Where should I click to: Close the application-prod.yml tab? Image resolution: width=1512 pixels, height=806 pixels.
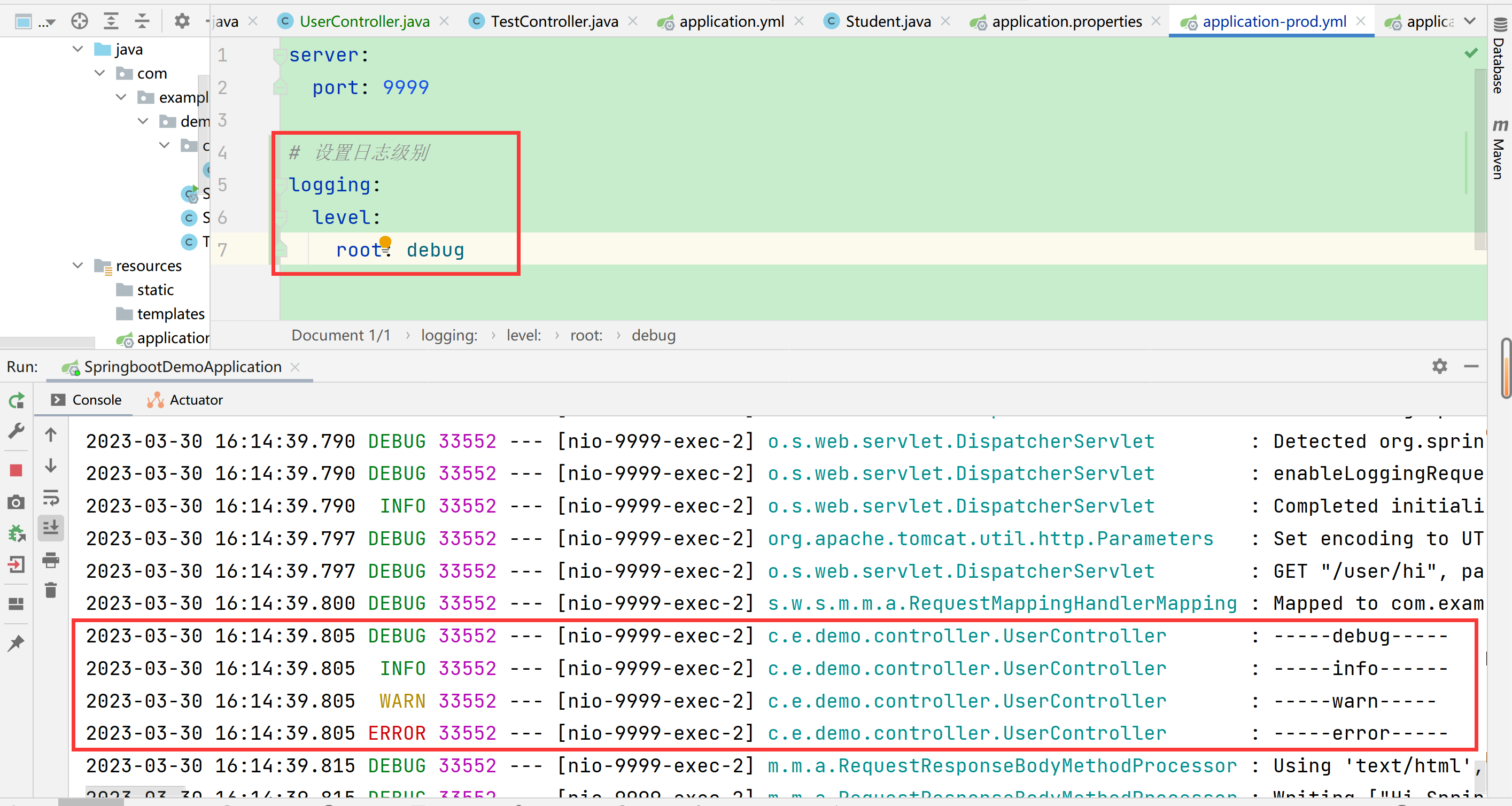pos(1361,22)
